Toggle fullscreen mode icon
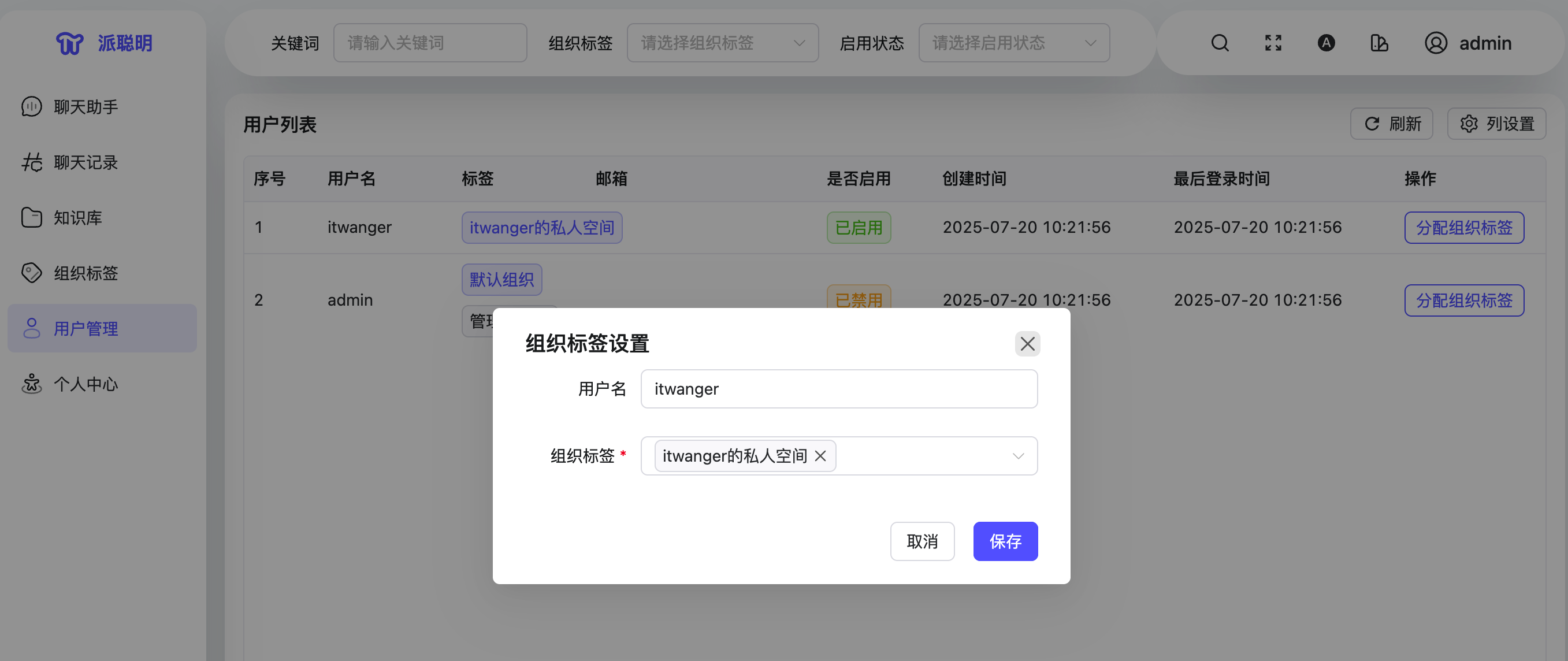Viewport: 1568px width, 661px height. point(1273,43)
